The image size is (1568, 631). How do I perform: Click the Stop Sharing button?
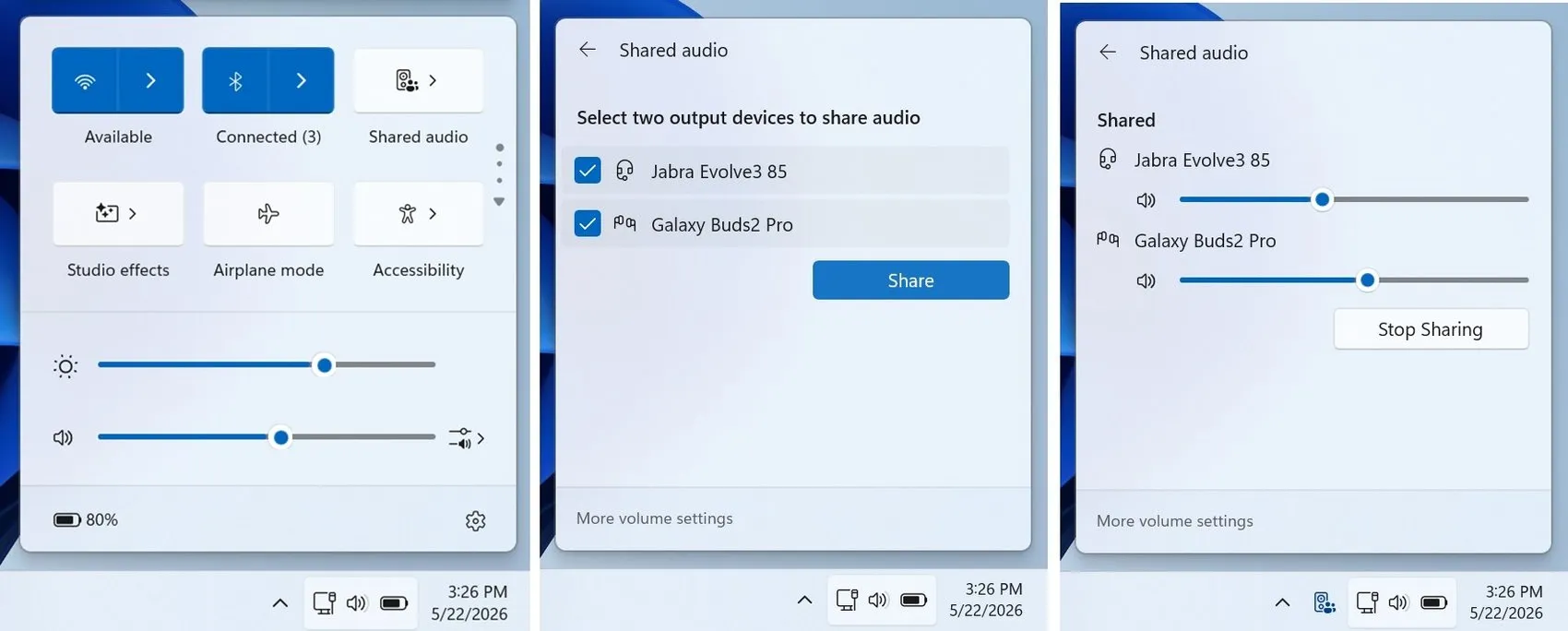point(1431,329)
